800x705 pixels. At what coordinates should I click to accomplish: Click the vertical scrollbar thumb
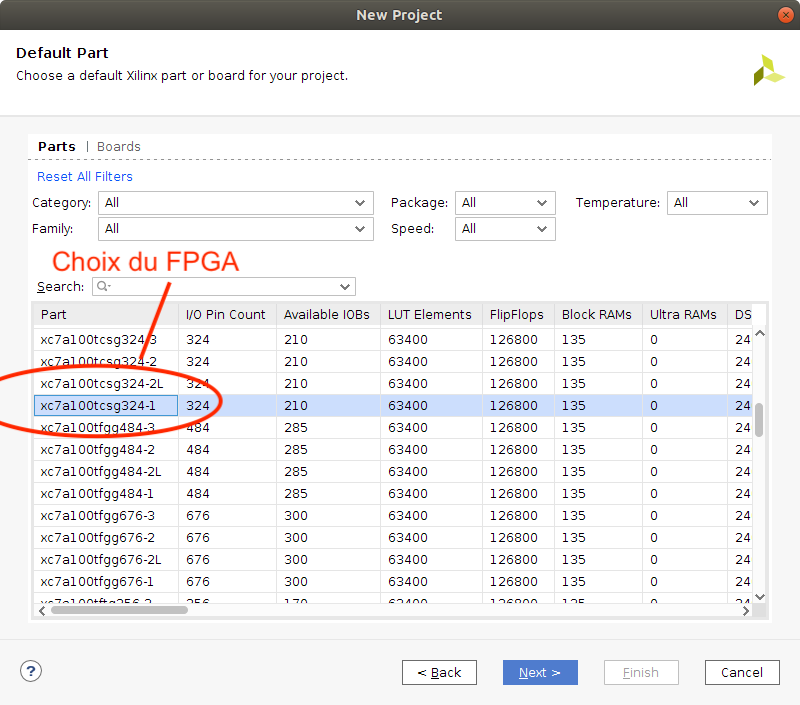tap(759, 420)
